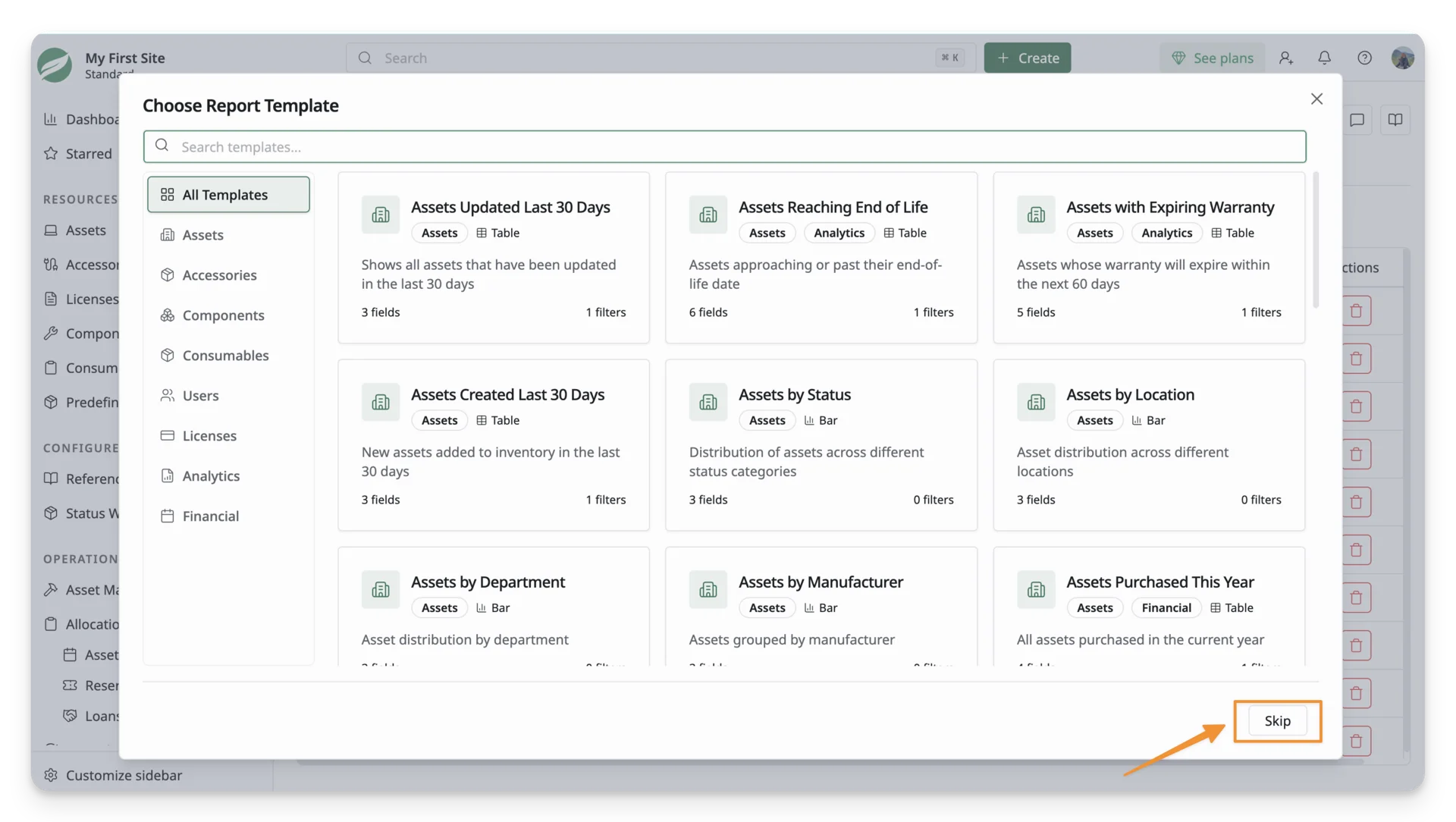Open See plans

(1212, 58)
